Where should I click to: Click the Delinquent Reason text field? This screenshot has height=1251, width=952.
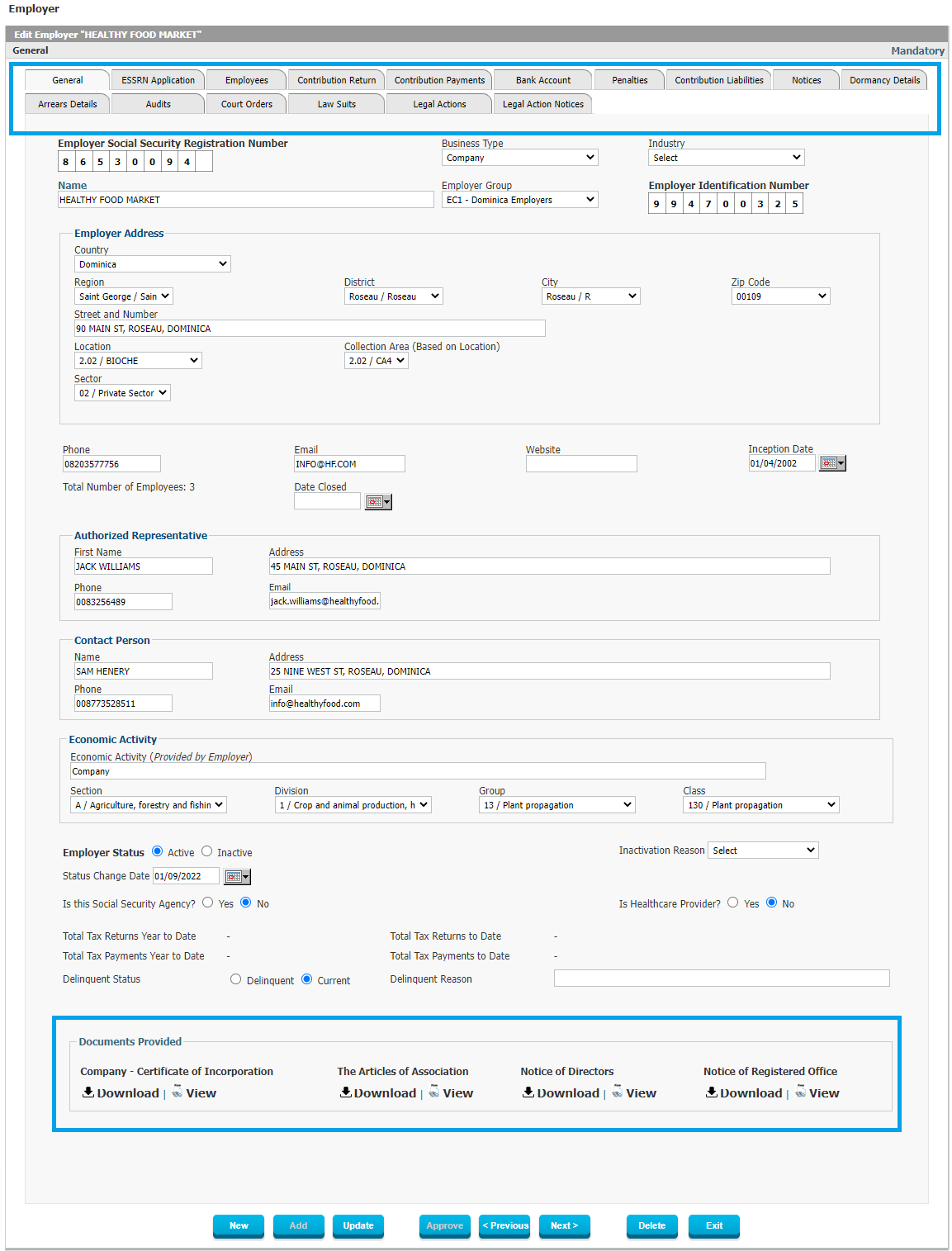pyautogui.click(x=722, y=979)
